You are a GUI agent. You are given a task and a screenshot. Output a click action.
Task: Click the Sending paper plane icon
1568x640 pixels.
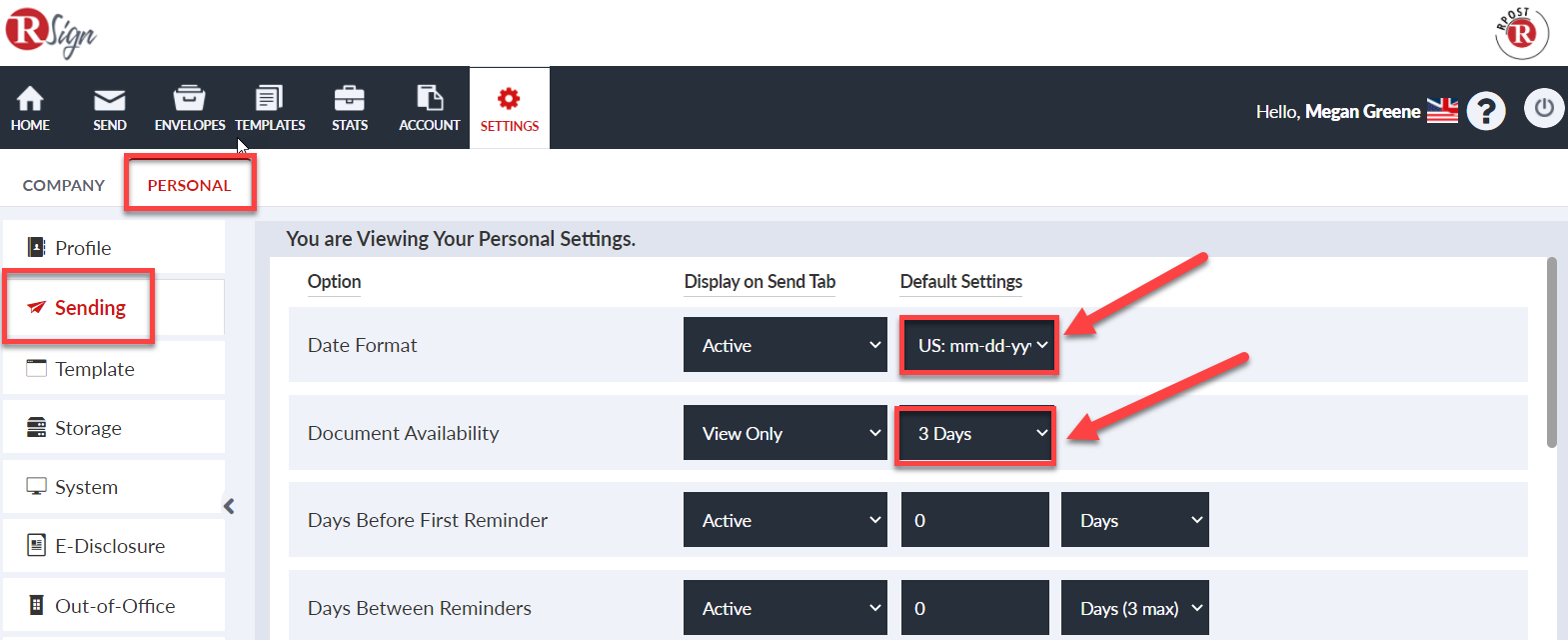(37, 307)
